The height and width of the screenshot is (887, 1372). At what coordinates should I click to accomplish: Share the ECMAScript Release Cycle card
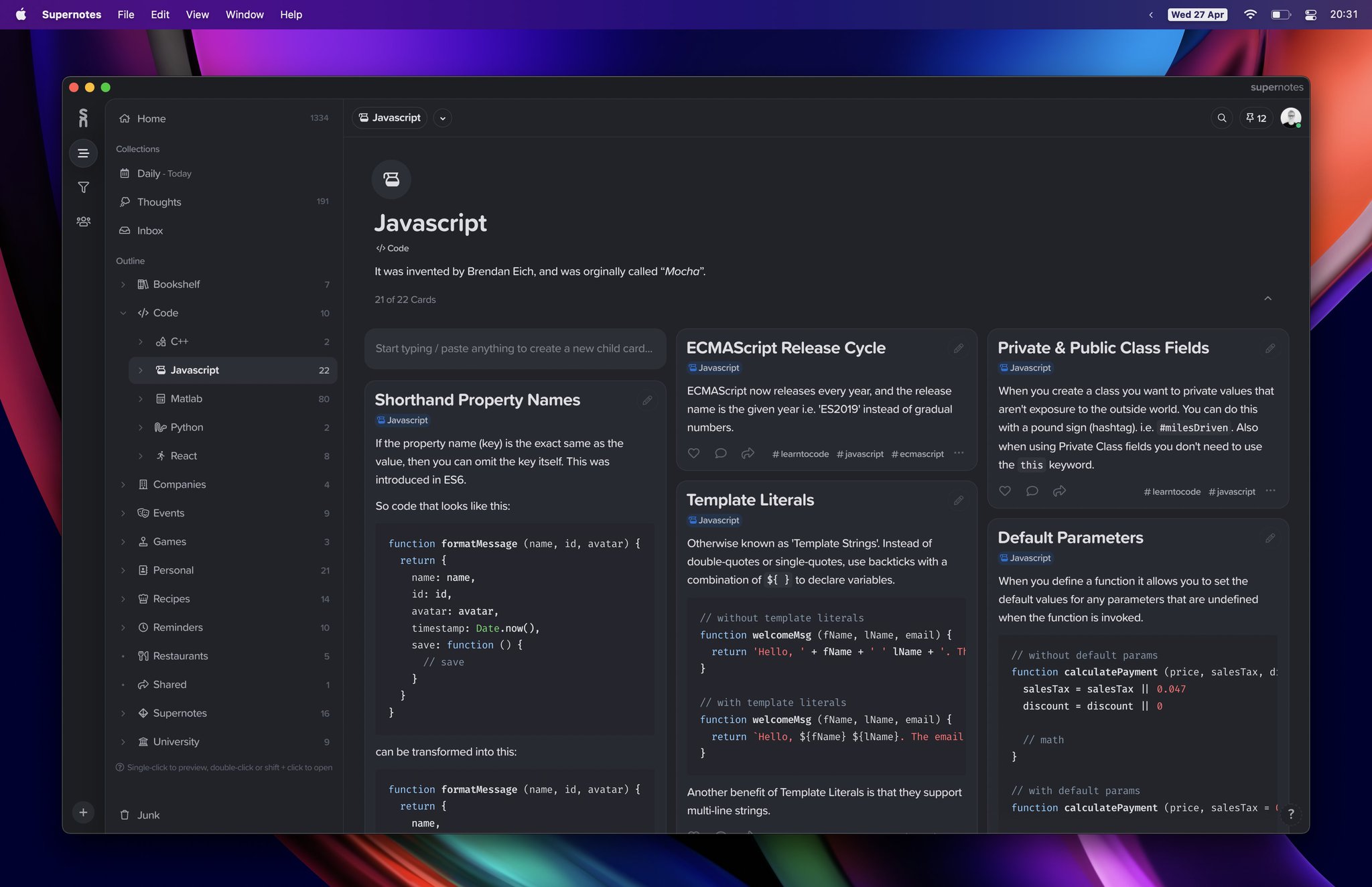tap(748, 454)
